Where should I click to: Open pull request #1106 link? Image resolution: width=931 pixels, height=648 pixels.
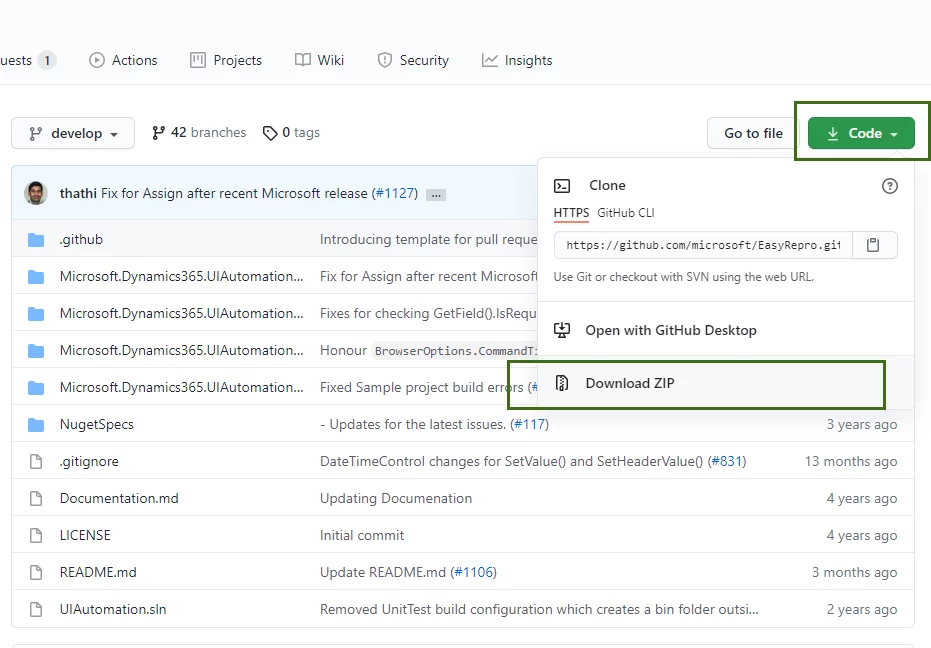coord(474,572)
